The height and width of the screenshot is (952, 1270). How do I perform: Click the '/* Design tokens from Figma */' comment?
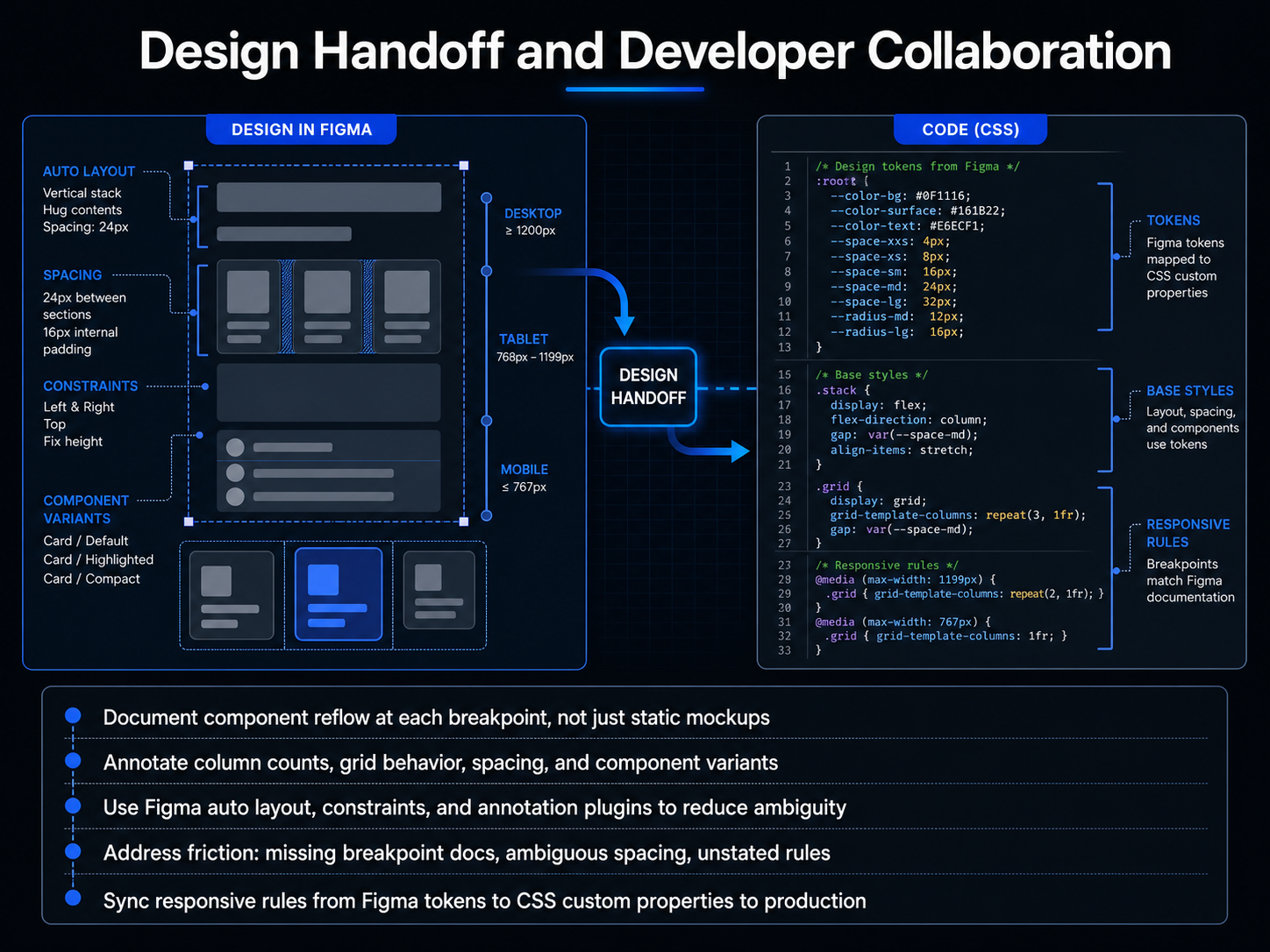(917, 167)
